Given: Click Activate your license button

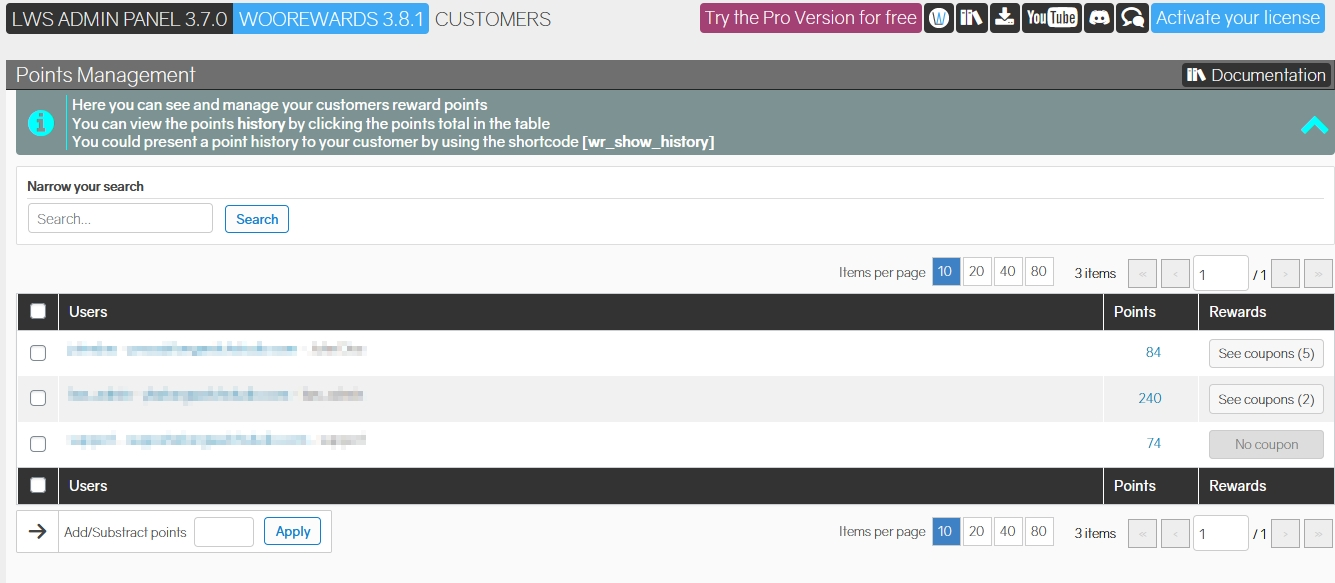Looking at the screenshot, I should point(1238,18).
